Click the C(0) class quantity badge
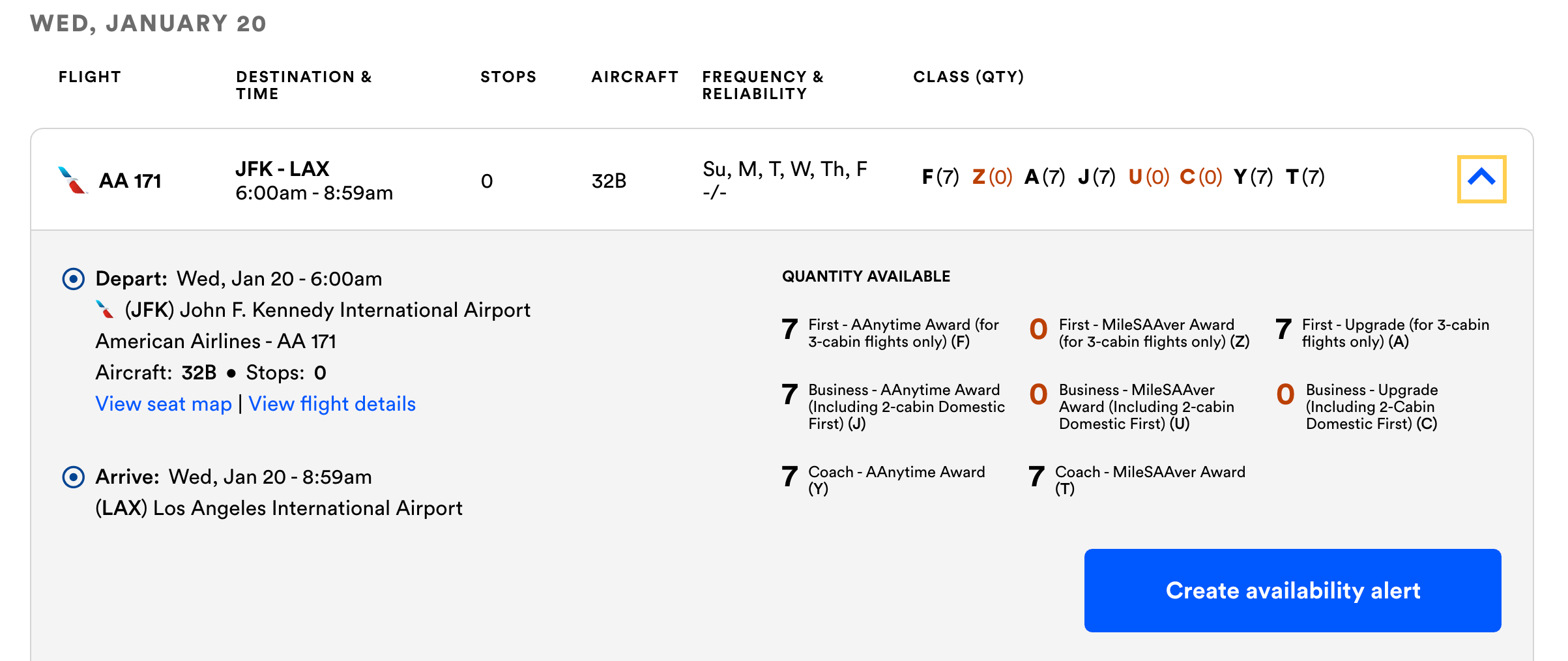The width and height of the screenshot is (1568, 661). pos(1201,177)
